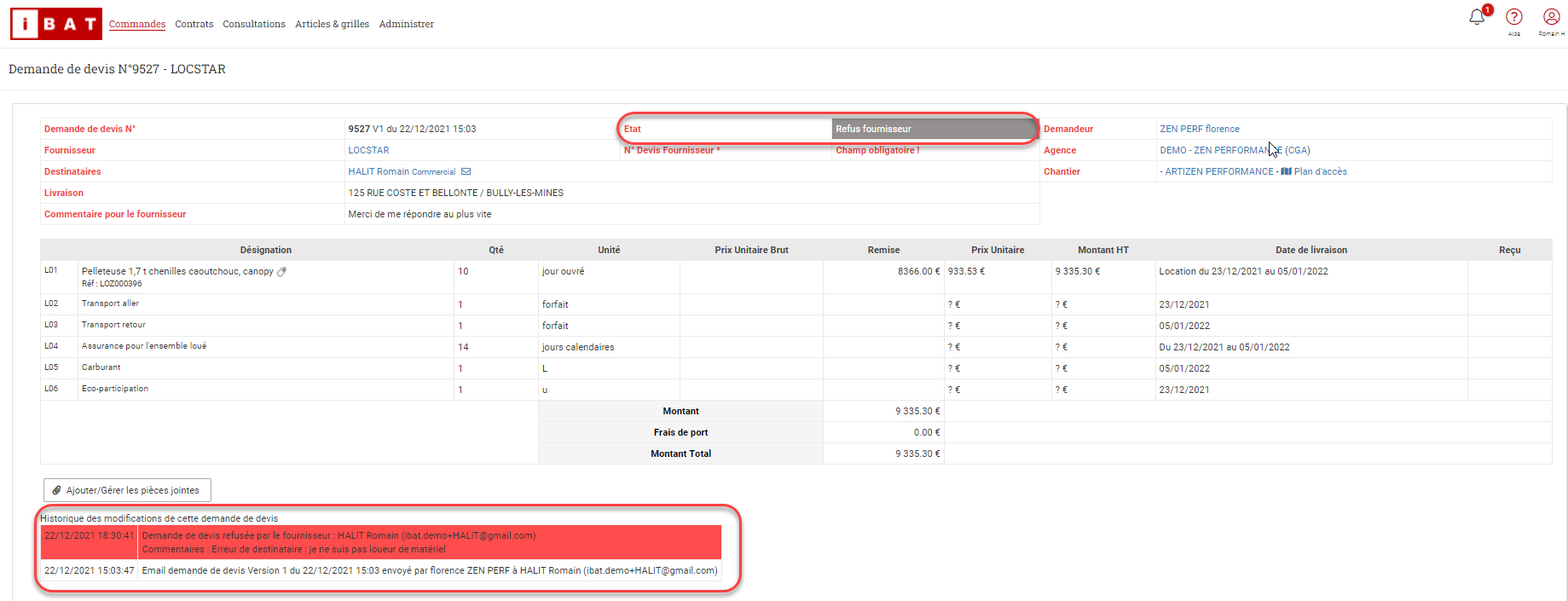Open DEMO - ZEN PERFORMANCE agency link
This screenshot has width=1568, height=601.
tap(1235, 150)
